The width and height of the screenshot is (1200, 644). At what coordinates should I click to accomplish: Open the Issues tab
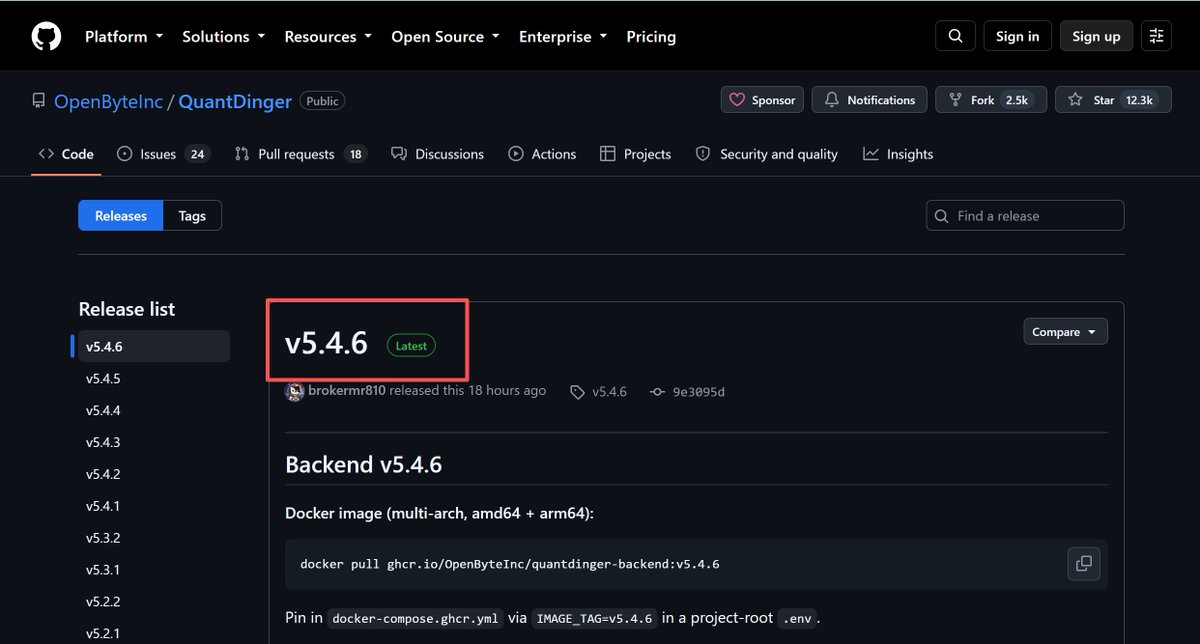pyautogui.click(x=162, y=154)
